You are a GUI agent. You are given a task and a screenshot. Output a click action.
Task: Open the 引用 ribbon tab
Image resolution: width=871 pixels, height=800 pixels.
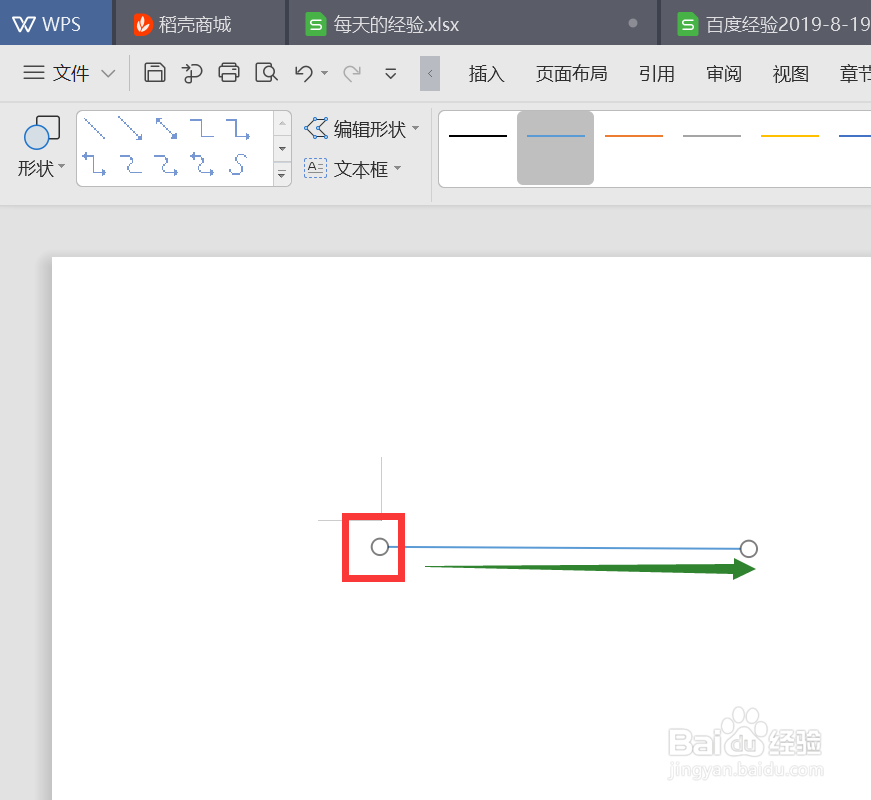click(657, 73)
